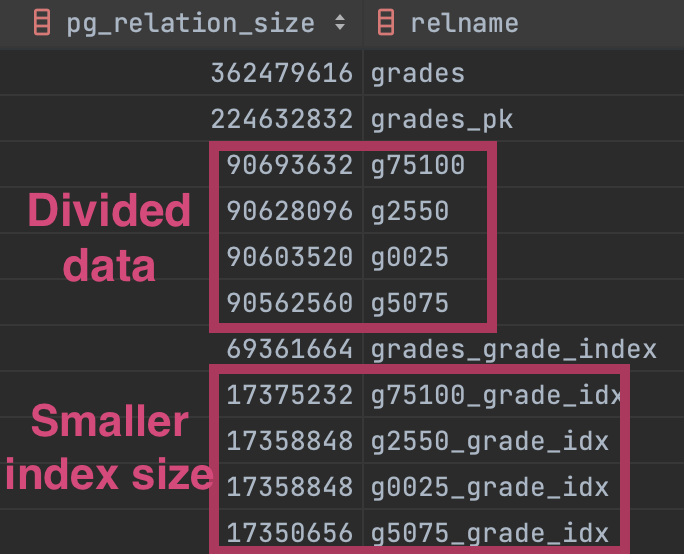Select the pg_relation_size column header
This screenshot has height=554, width=684.
[x=190, y=23]
